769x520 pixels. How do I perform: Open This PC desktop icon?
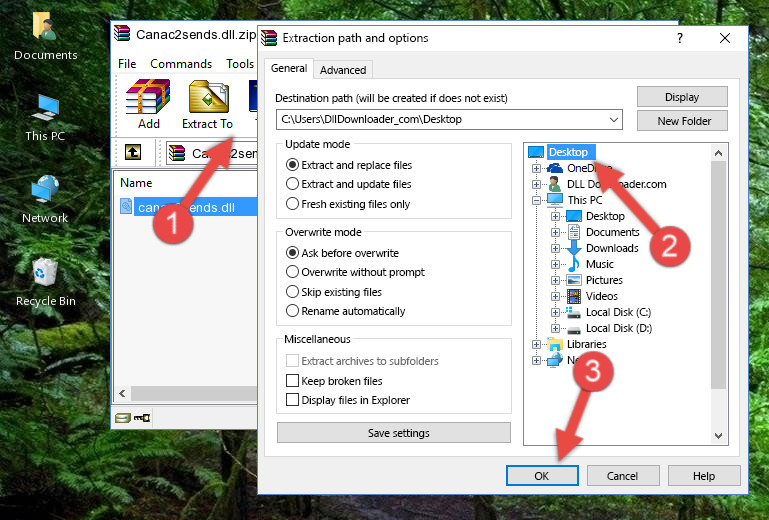[x=45, y=118]
